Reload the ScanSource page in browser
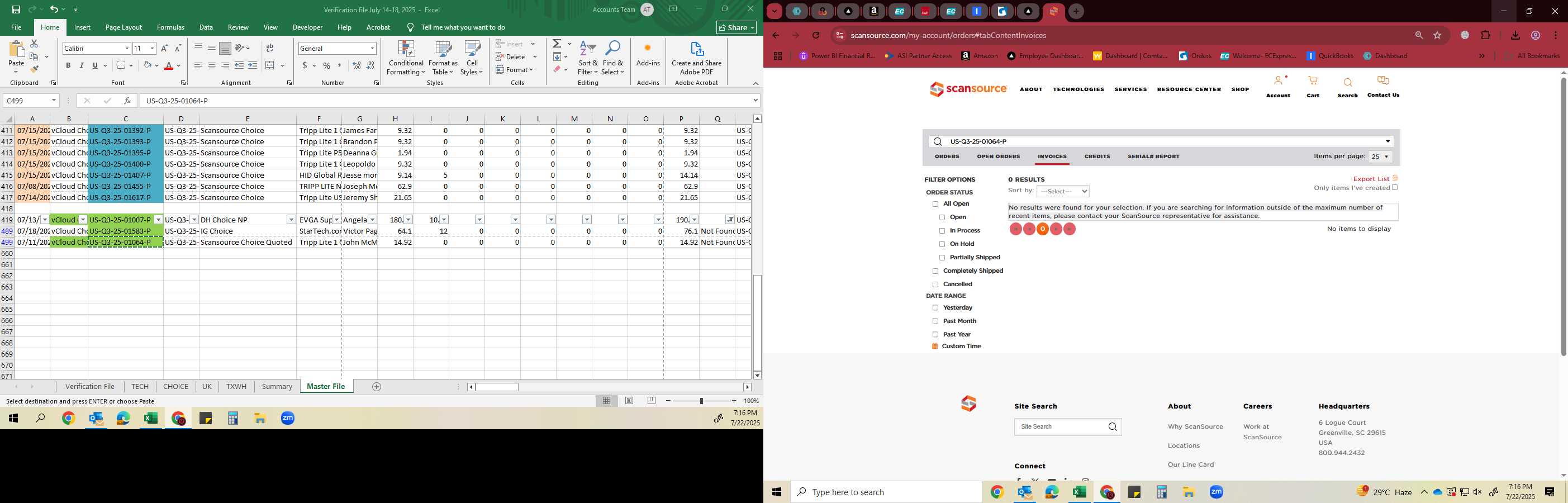The width and height of the screenshot is (1568, 503). click(816, 35)
